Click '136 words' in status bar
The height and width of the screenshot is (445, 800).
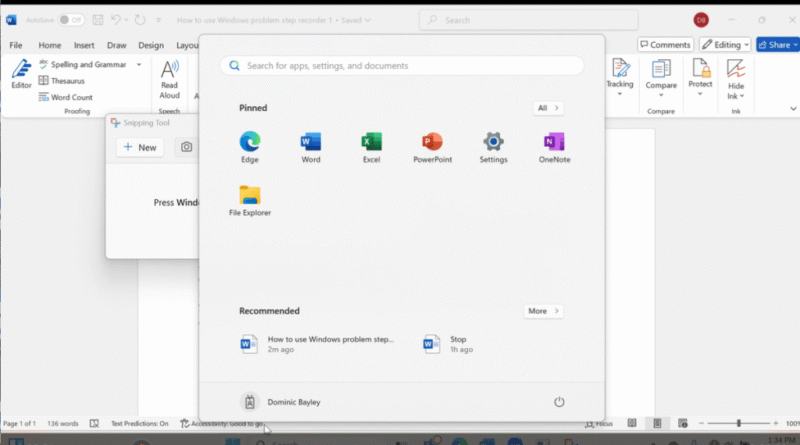[x=63, y=424]
